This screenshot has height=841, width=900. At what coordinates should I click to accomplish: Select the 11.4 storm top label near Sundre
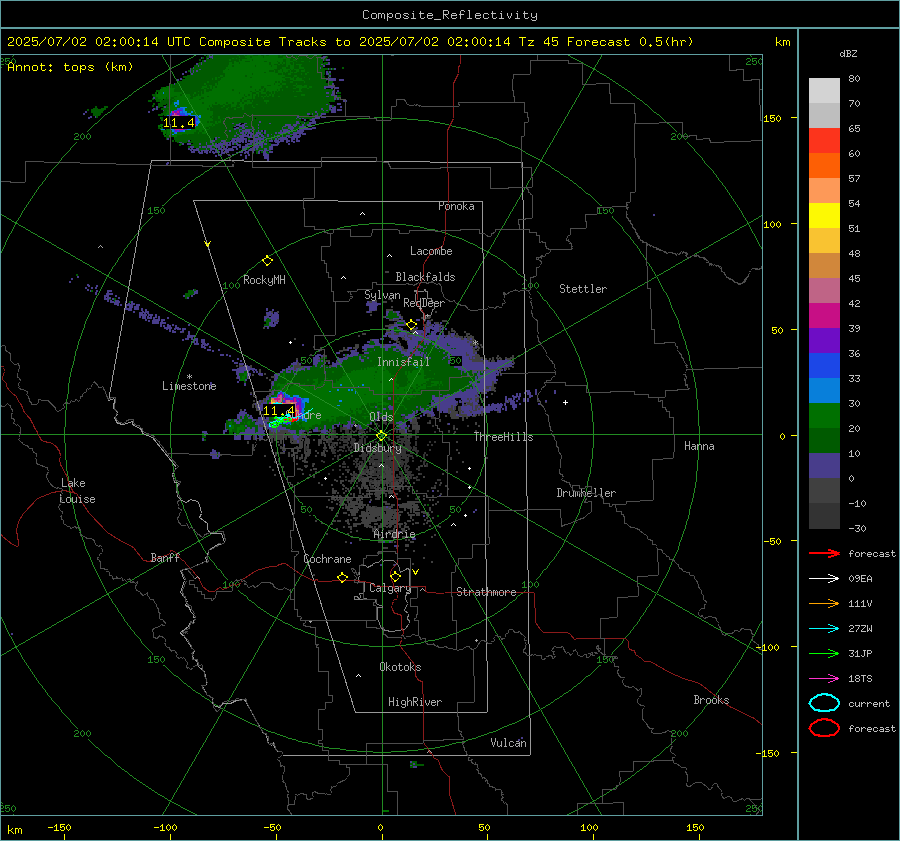(x=279, y=410)
